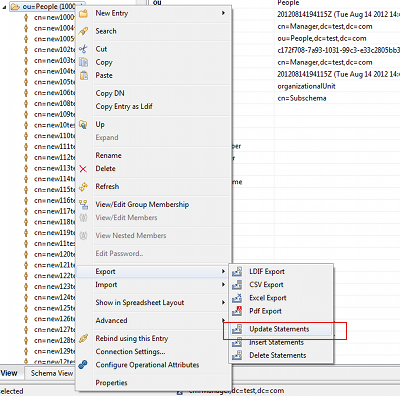Open Connection Settings... entry
The width and height of the screenshot is (400, 396).
[x=130, y=352]
